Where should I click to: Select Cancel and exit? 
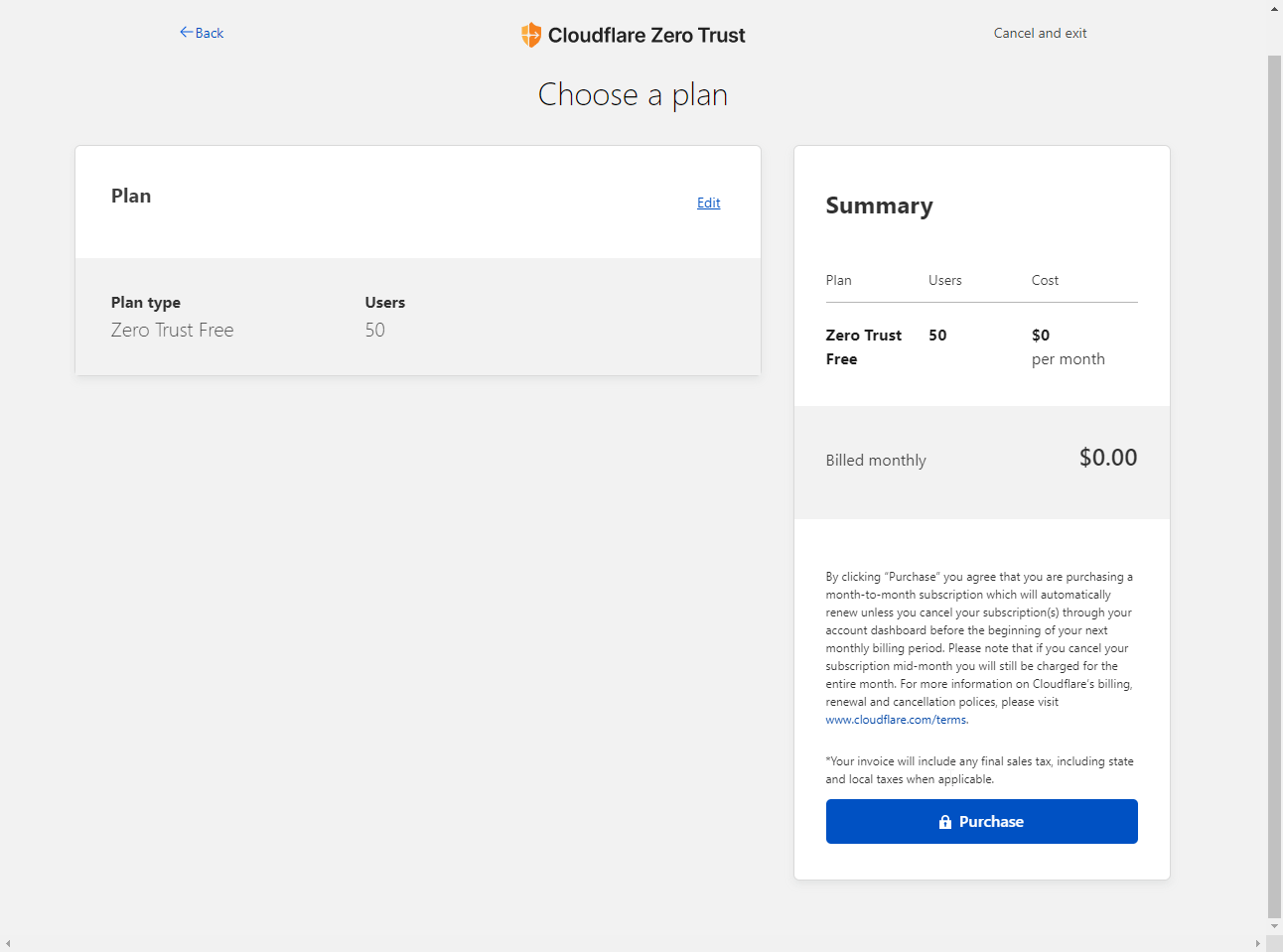1040,33
